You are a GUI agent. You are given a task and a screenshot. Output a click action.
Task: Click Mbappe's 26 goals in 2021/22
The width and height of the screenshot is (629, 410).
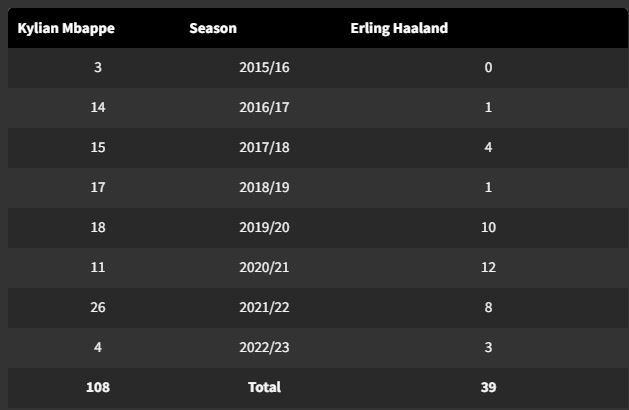pyautogui.click(x=98, y=308)
